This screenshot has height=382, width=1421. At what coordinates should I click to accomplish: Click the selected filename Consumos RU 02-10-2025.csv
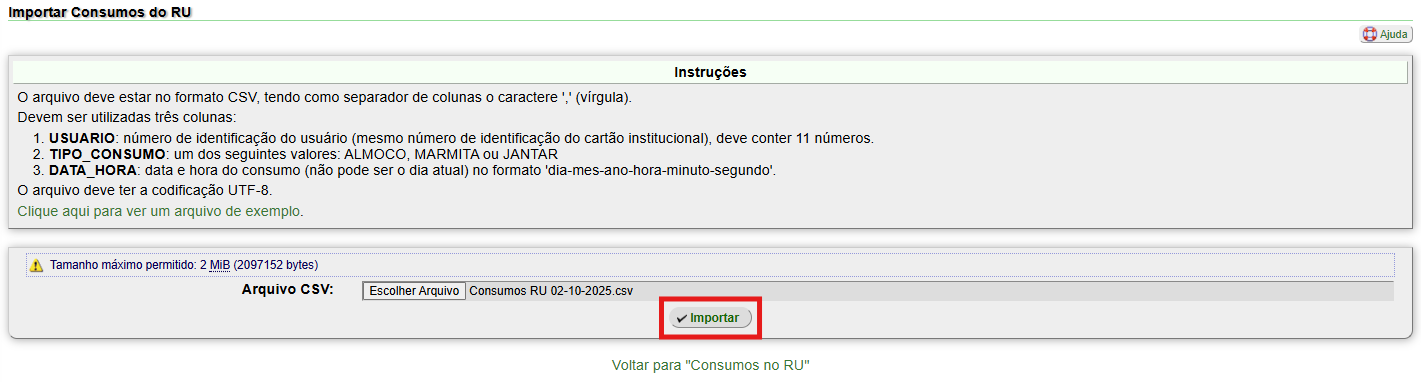point(551,291)
